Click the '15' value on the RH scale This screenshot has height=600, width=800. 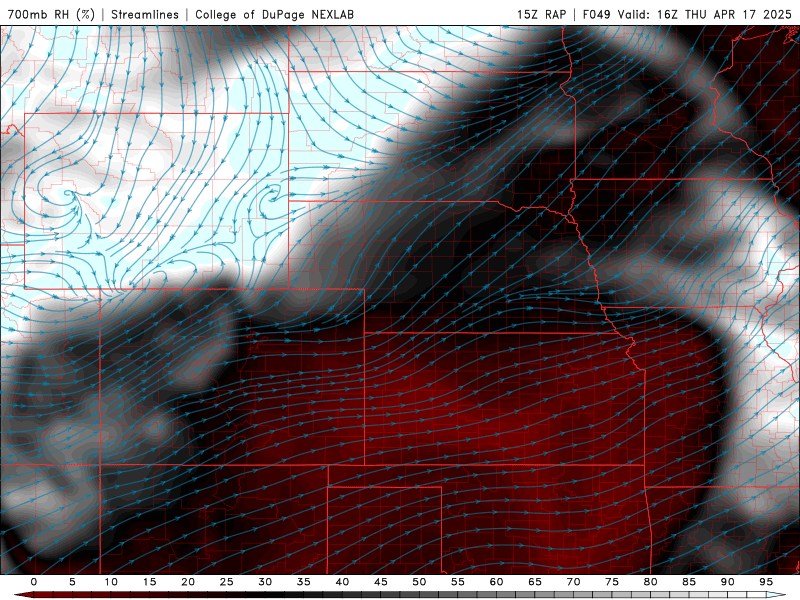149,582
